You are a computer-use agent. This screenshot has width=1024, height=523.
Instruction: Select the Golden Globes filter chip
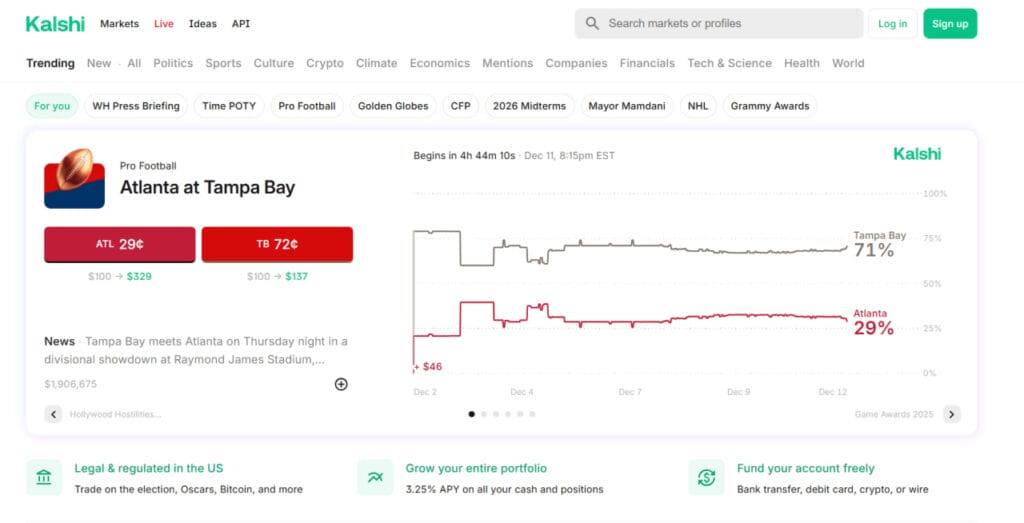point(393,106)
